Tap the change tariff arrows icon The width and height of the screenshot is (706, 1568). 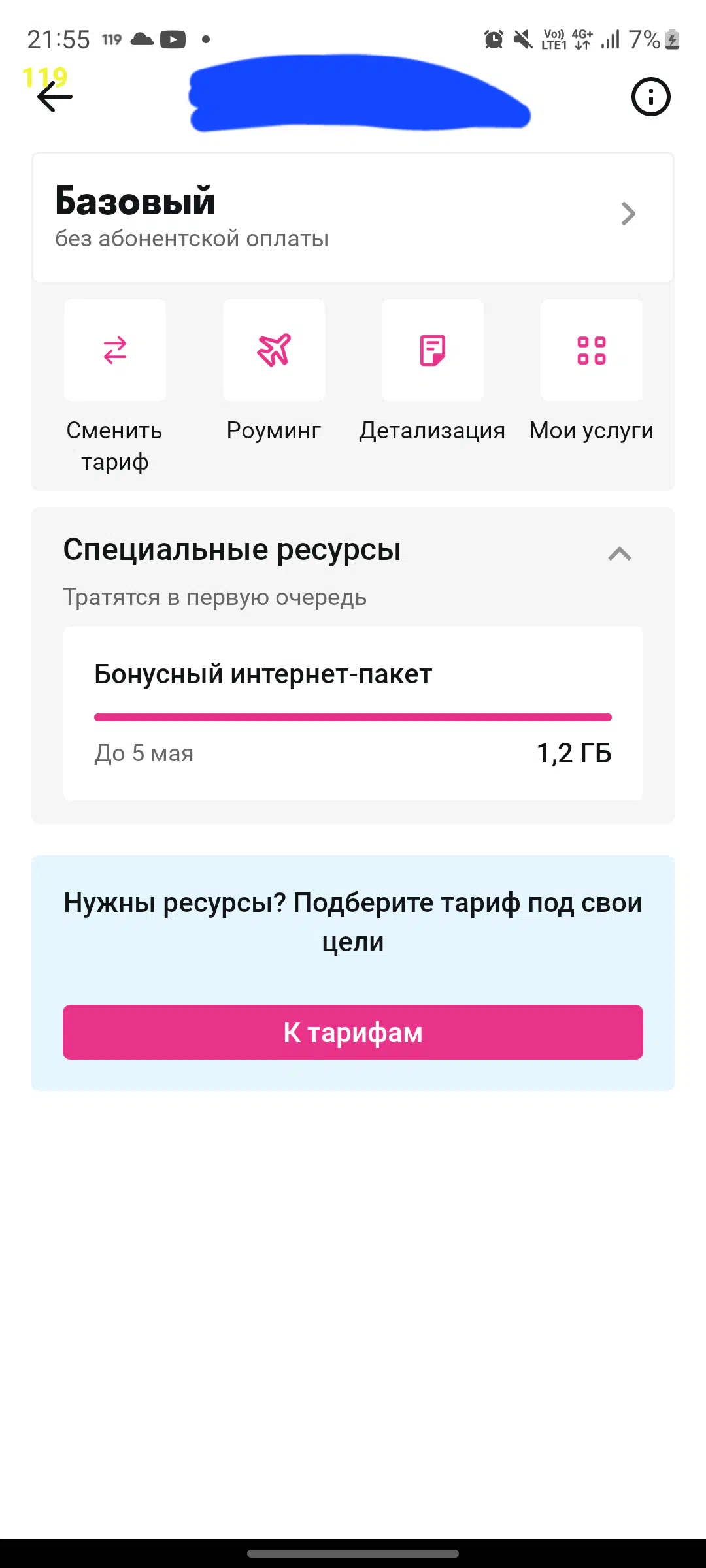point(115,350)
